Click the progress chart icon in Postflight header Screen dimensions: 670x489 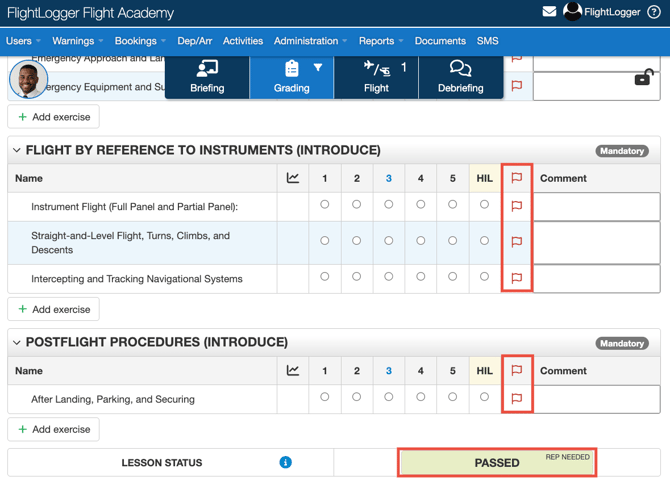(293, 370)
